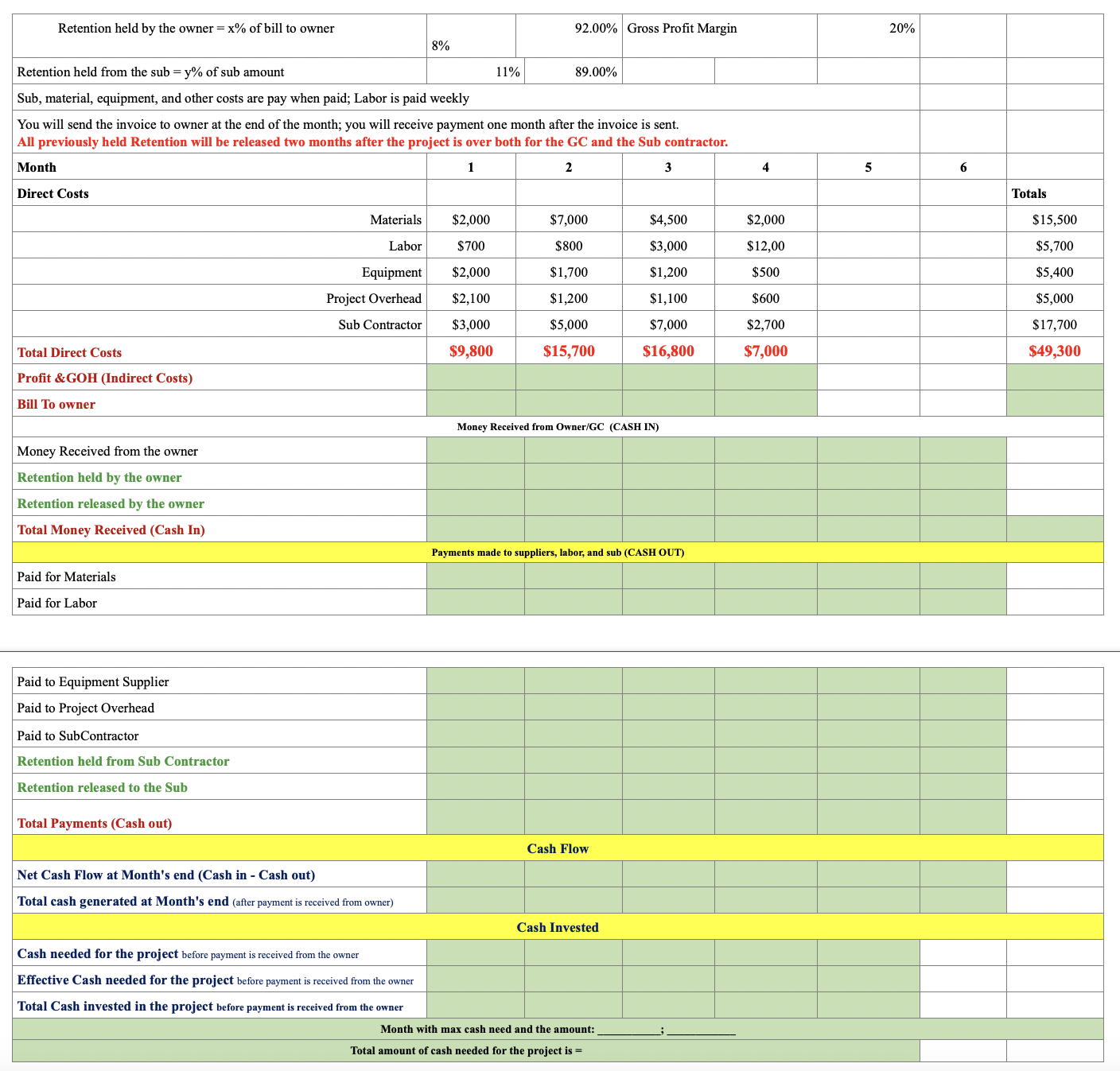The height and width of the screenshot is (1071, 1120).
Task: Click the Paid for Materials label
Action: click(x=66, y=576)
